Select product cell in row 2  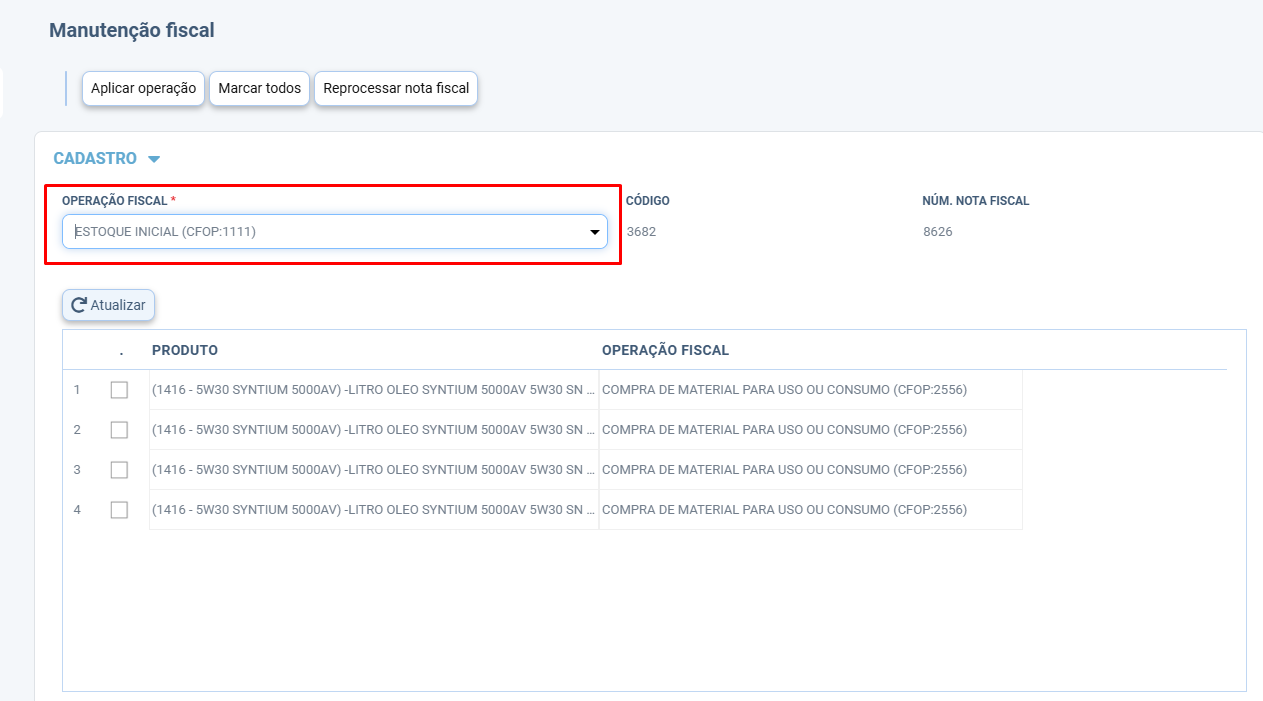pyautogui.click(x=374, y=430)
